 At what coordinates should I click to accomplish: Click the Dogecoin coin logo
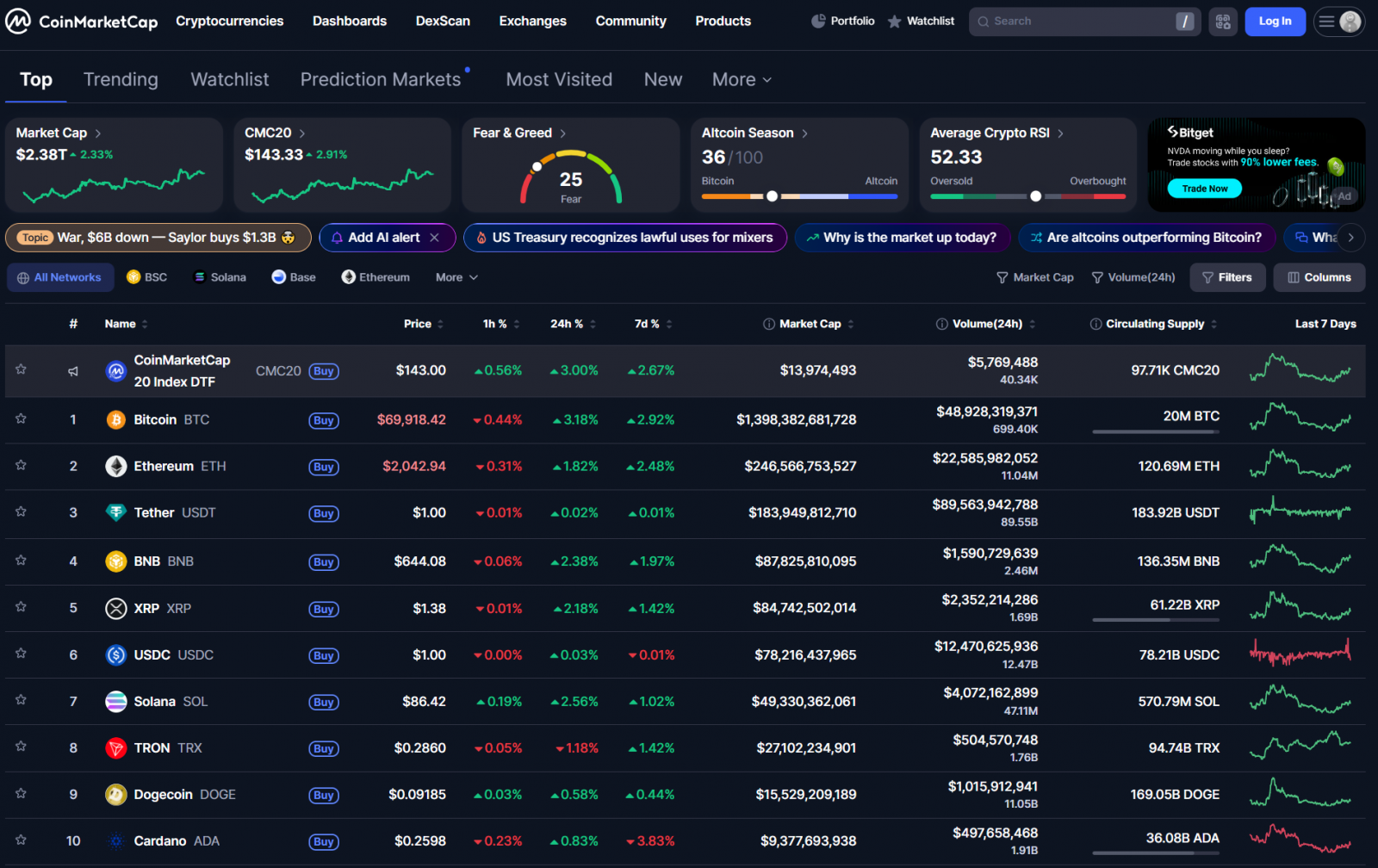pyautogui.click(x=115, y=795)
